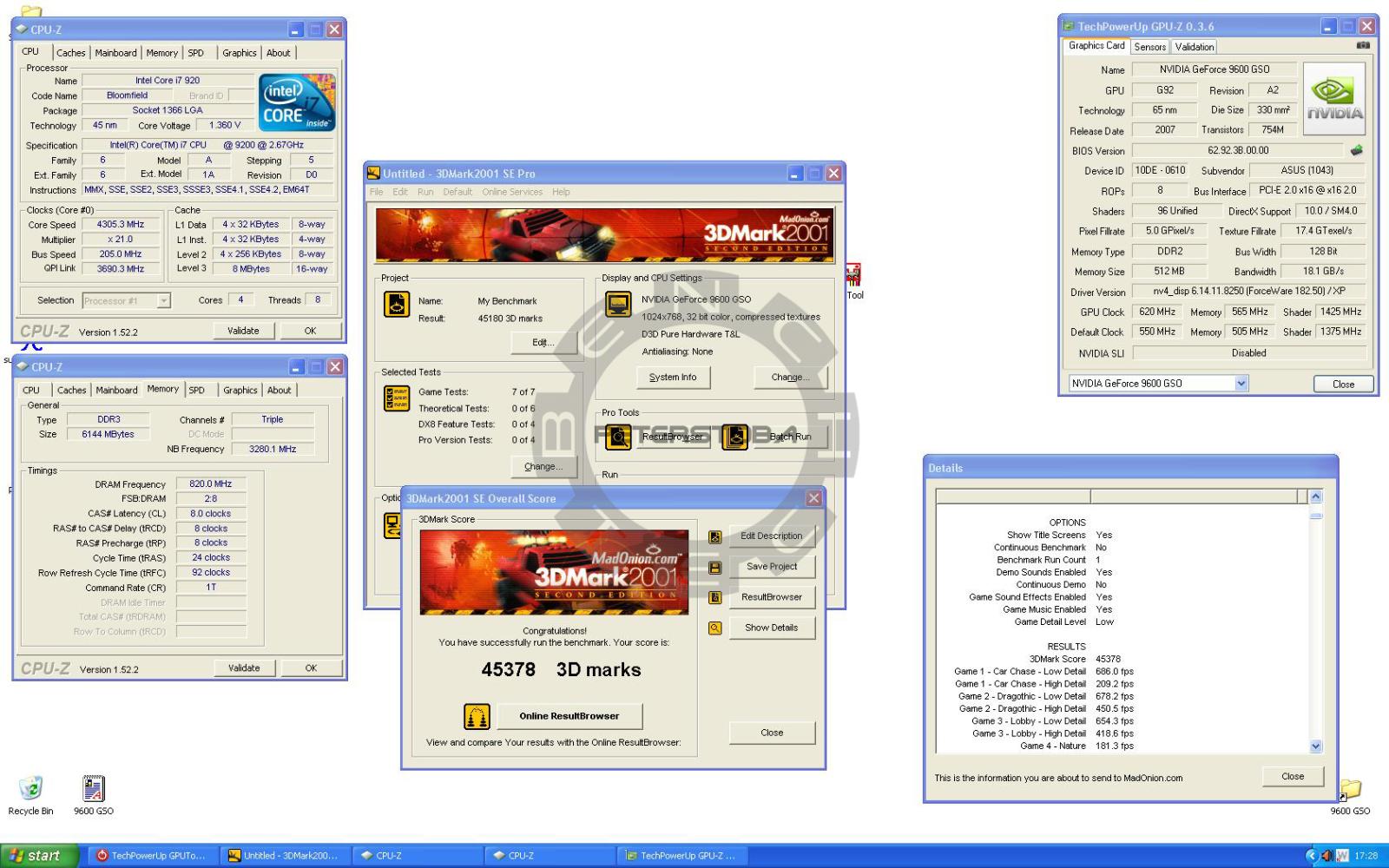Click the 45378 3D marks score text
This screenshot has width=1389, height=868.
(561, 670)
